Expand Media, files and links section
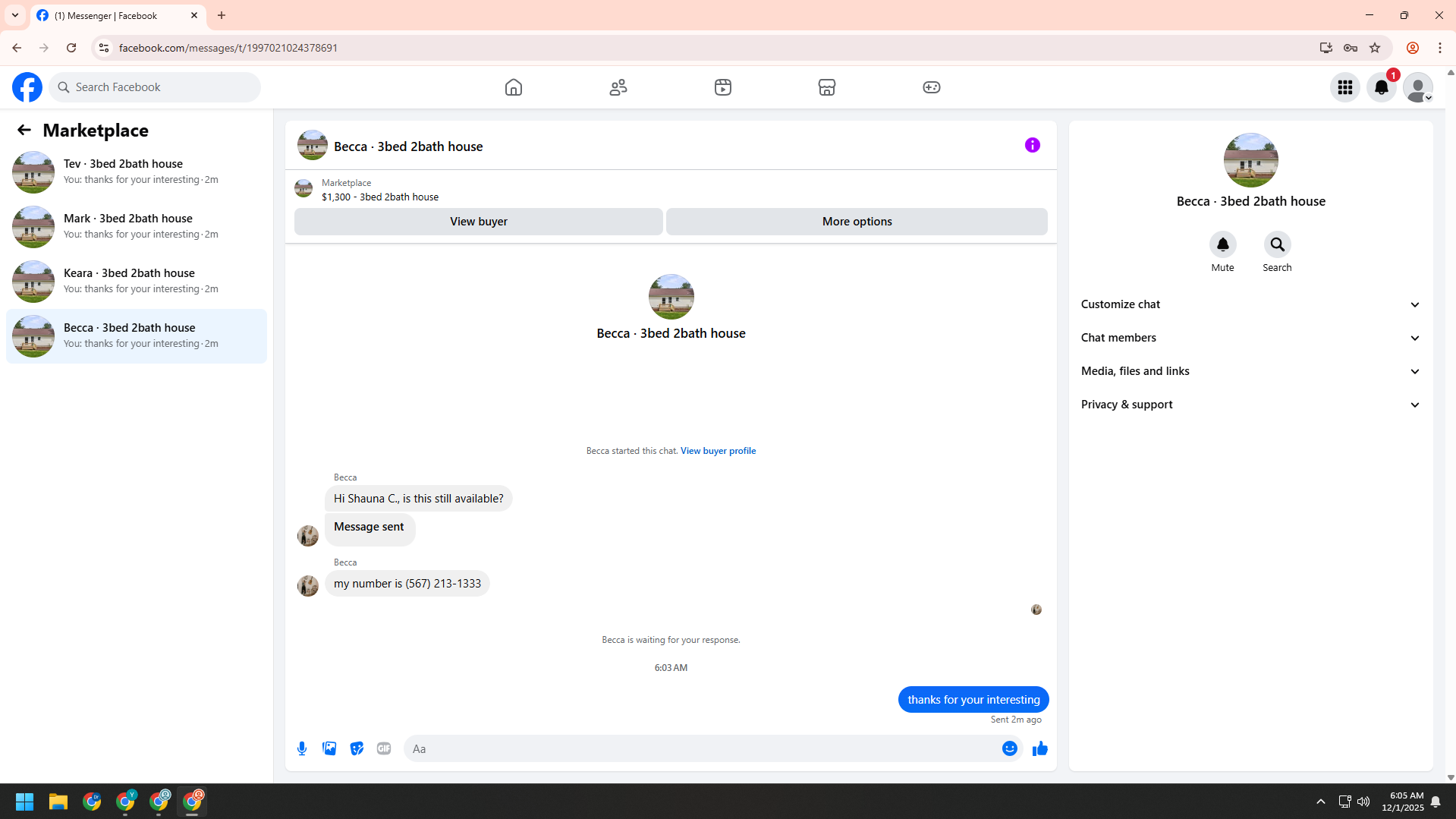Image resolution: width=1456 pixels, height=819 pixels. click(x=1250, y=371)
